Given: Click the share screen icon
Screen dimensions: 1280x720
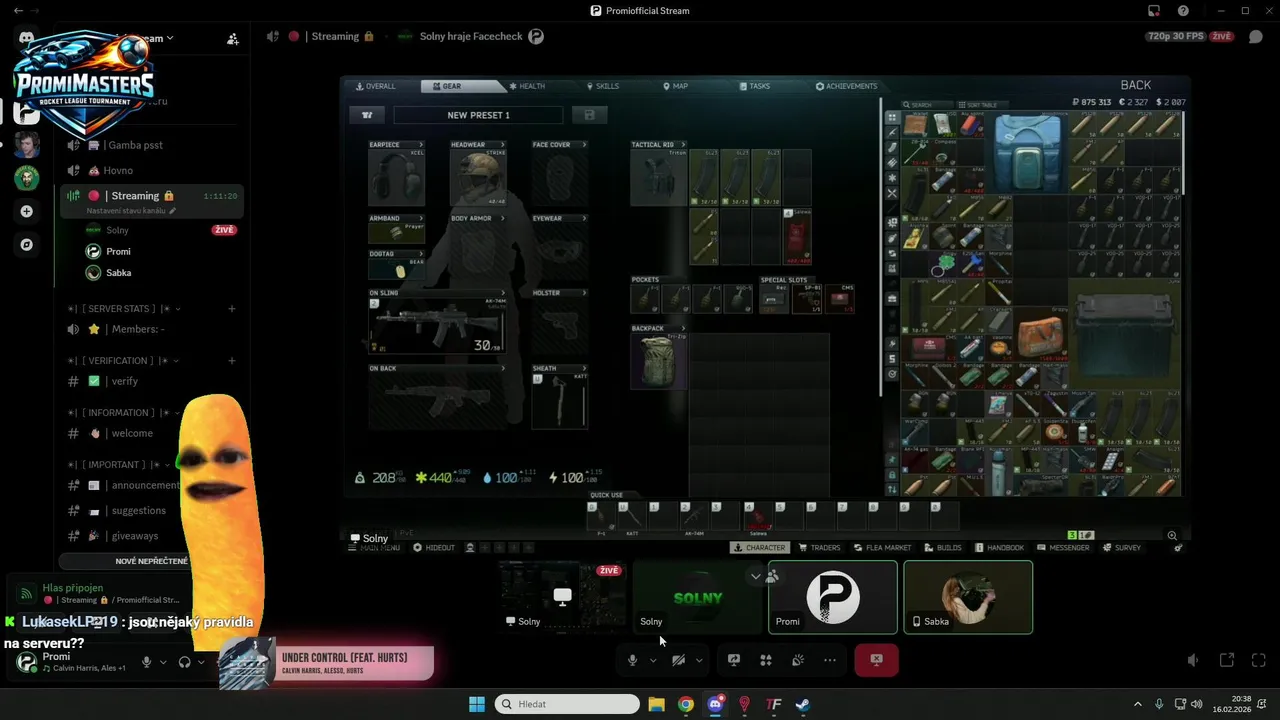Looking at the screenshot, I should [x=733, y=660].
